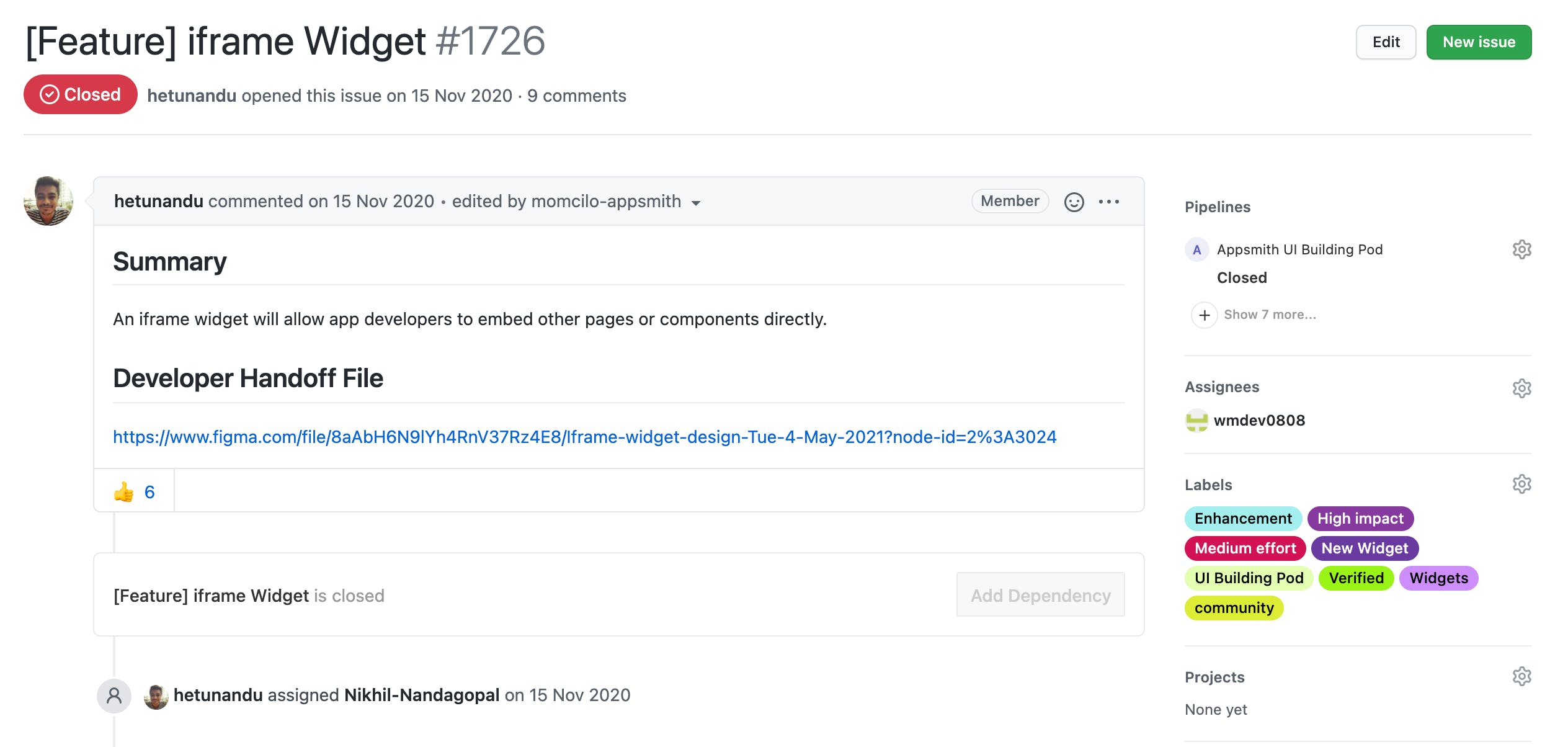
Task: Click the Pipelines gear settings icon
Action: point(1521,249)
